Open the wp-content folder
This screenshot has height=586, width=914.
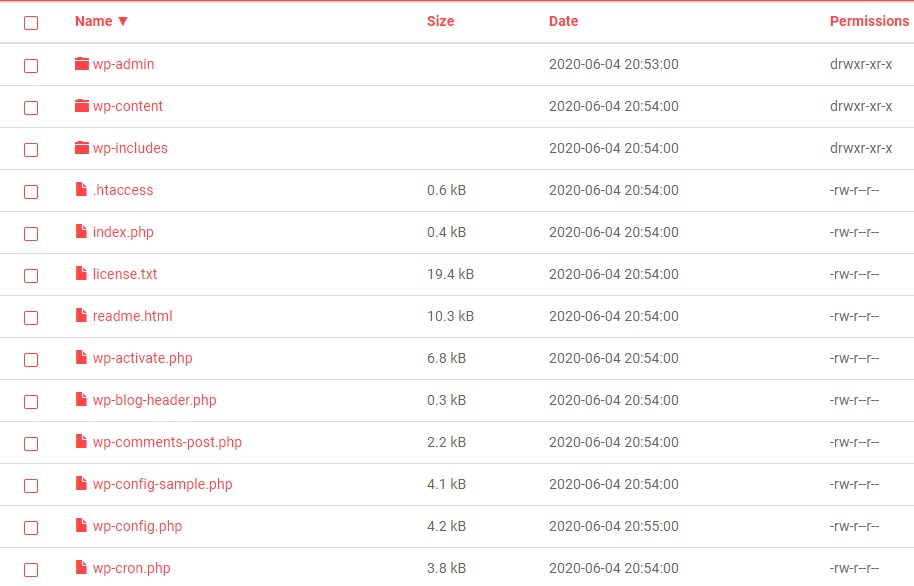click(128, 106)
